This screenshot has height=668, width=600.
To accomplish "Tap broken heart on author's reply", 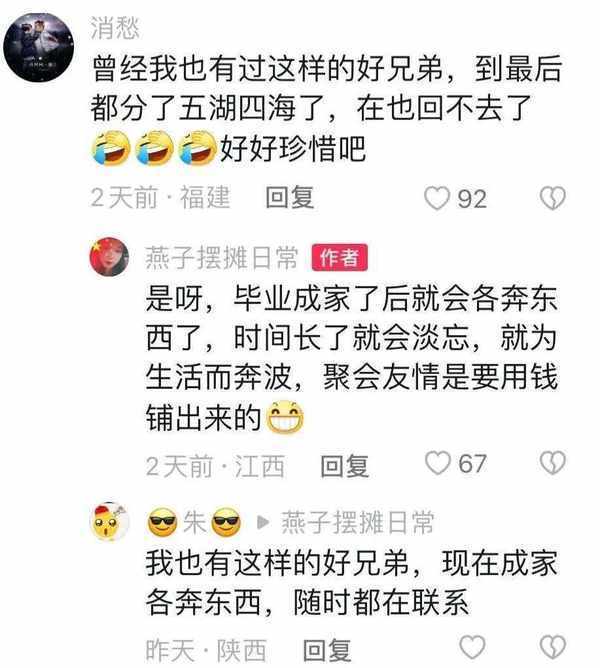I will (x=553, y=463).
